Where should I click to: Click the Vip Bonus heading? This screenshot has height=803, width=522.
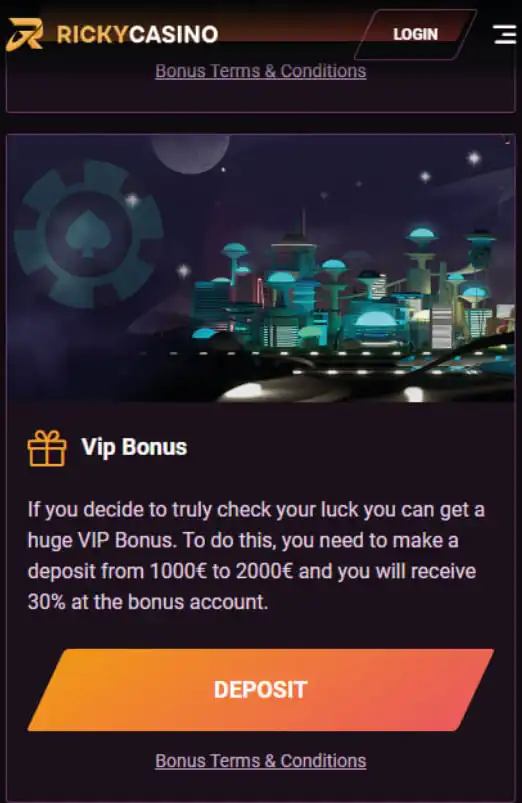134,447
